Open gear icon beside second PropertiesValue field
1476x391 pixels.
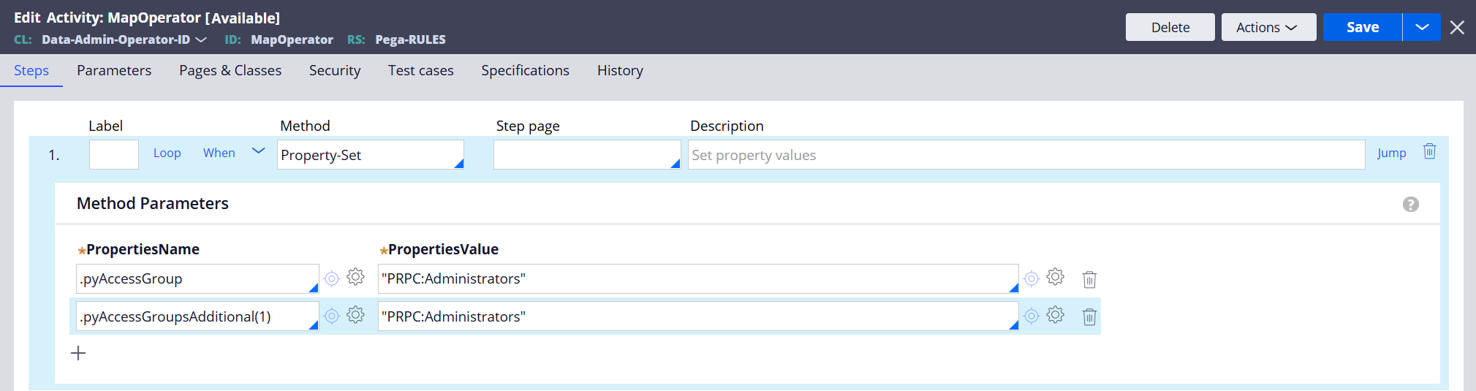click(x=1055, y=315)
